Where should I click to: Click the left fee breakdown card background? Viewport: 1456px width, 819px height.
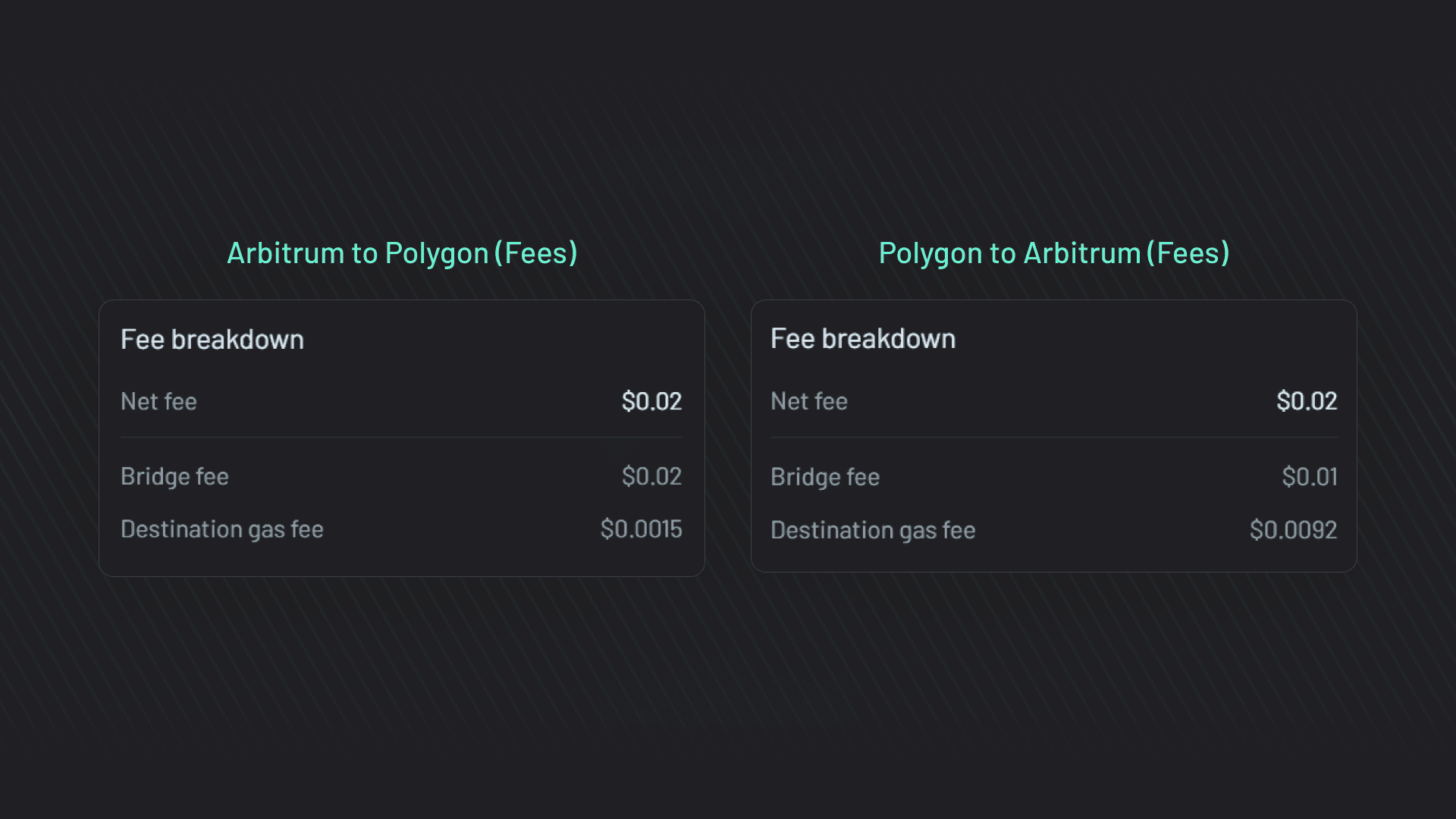pos(402,561)
